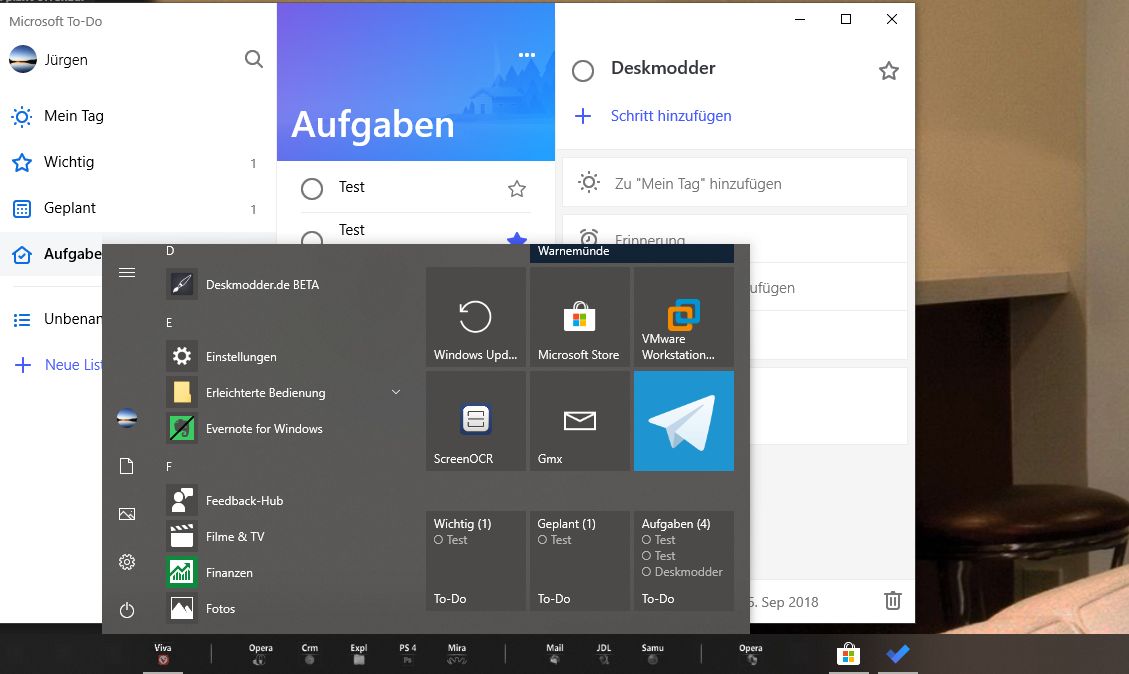The image size is (1129, 674).
Task: Select the Aufgaben list in sidebar
Action: coord(51,254)
